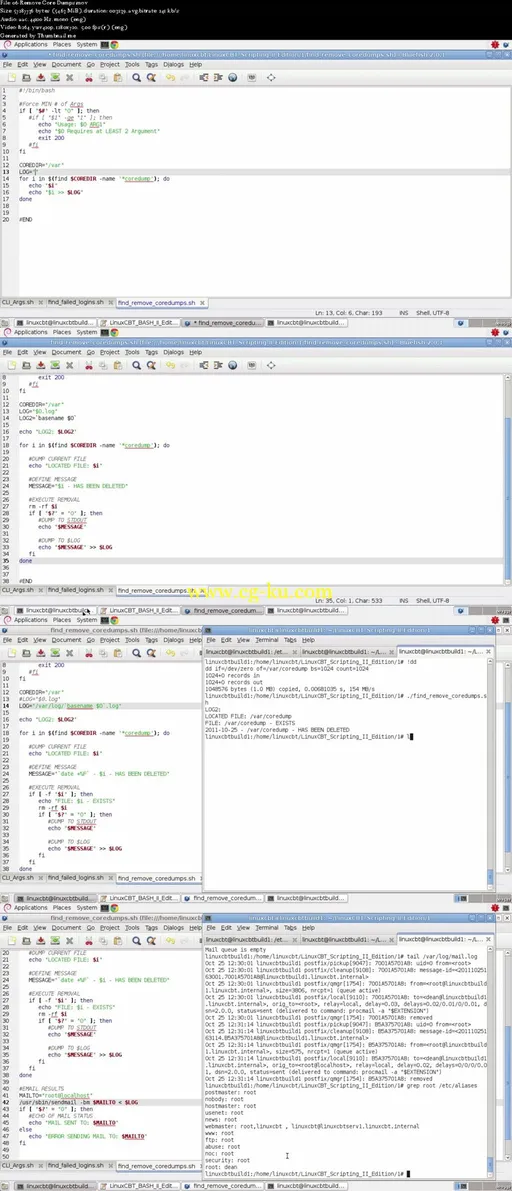The height and width of the screenshot is (1191, 512).
Task: Switch to CLI_Args.sh tab in topmost Bluefish window
Action: (x=18, y=302)
